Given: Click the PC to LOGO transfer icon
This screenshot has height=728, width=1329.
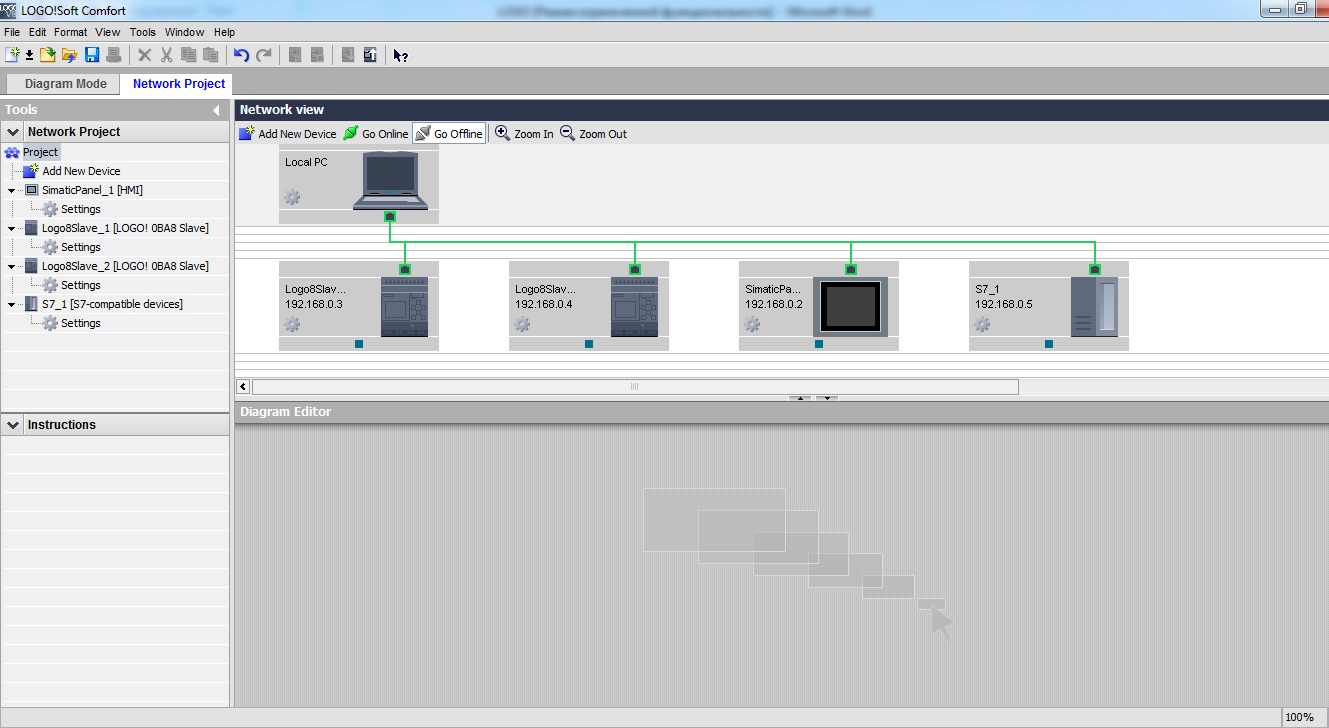Looking at the screenshot, I should click(348, 55).
